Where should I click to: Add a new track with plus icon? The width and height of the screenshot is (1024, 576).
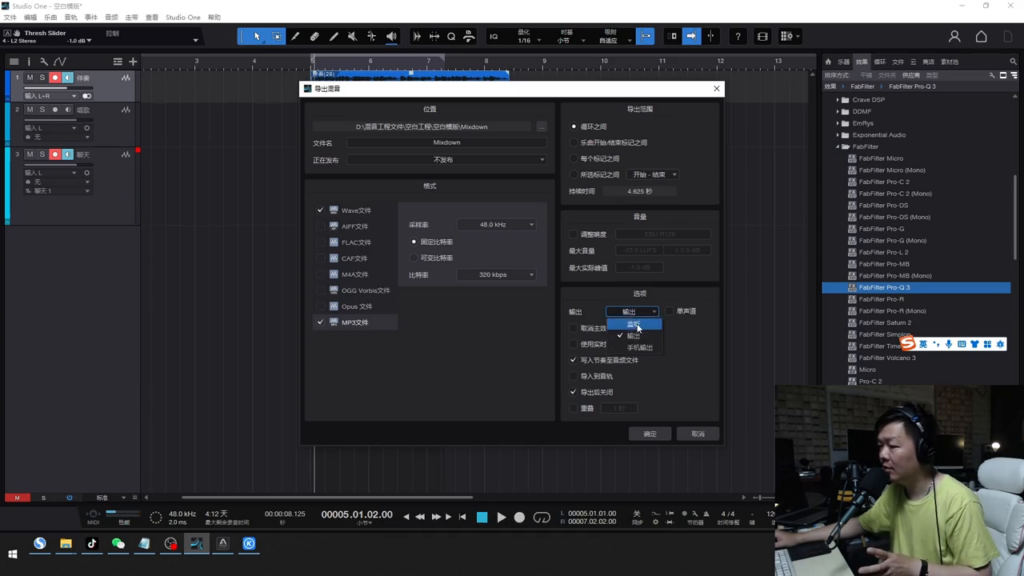(x=133, y=61)
